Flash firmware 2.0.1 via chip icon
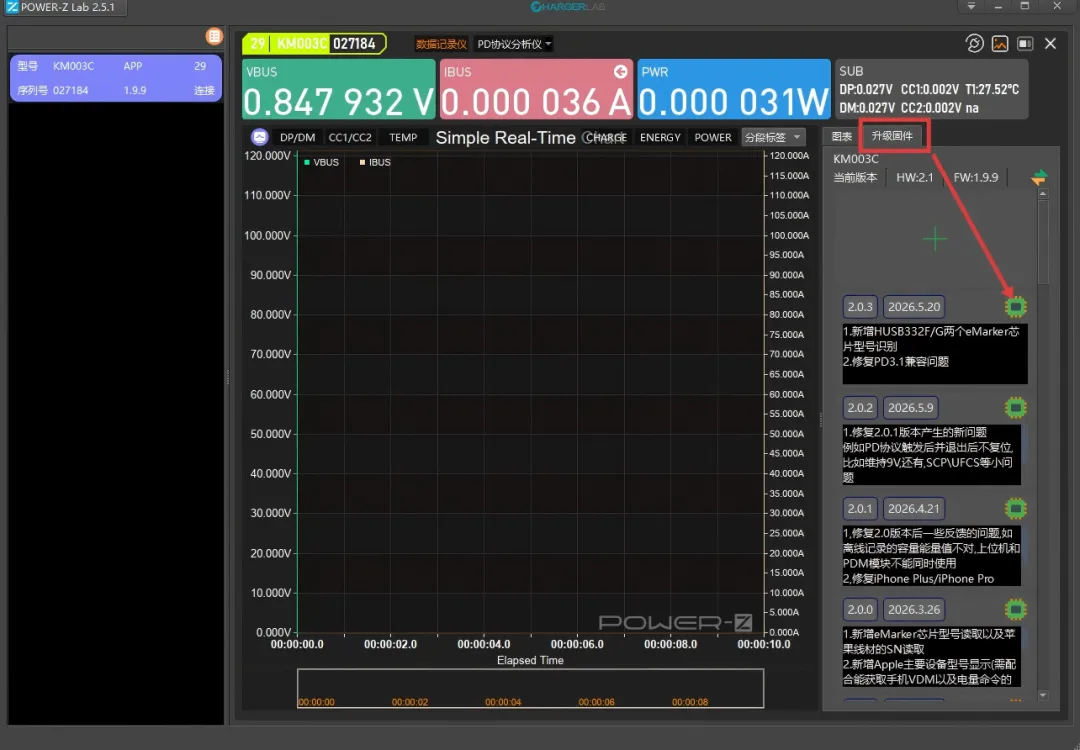 point(1015,508)
